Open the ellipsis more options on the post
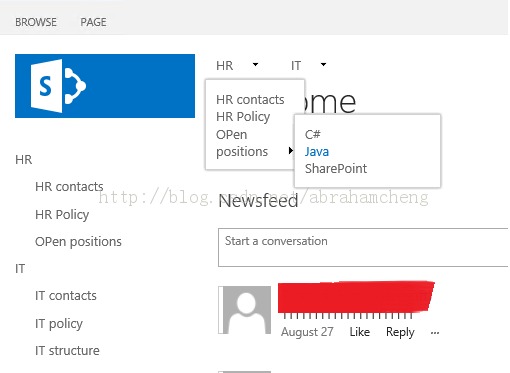This screenshot has width=510, height=373. click(435, 333)
